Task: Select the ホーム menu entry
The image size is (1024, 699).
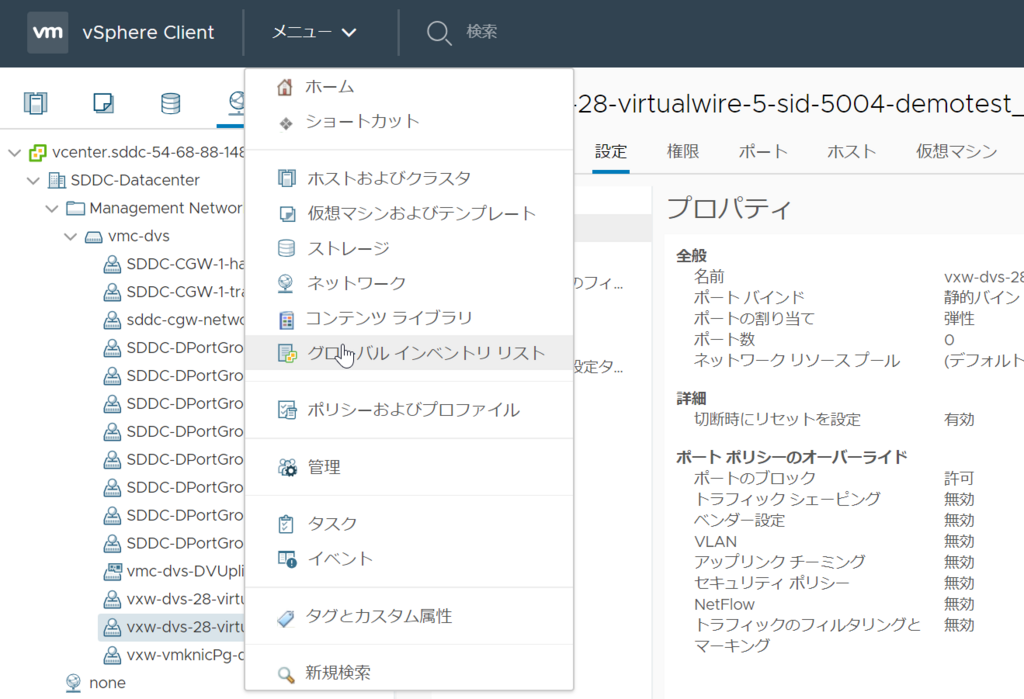Action: click(329, 87)
